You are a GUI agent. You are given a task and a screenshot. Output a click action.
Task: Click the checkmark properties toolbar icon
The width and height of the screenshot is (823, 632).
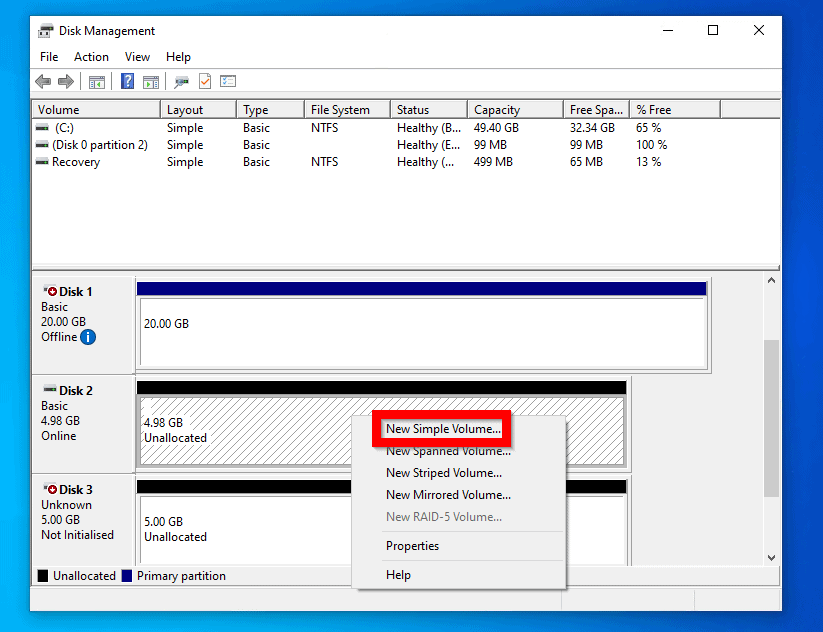click(x=203, y=81)
